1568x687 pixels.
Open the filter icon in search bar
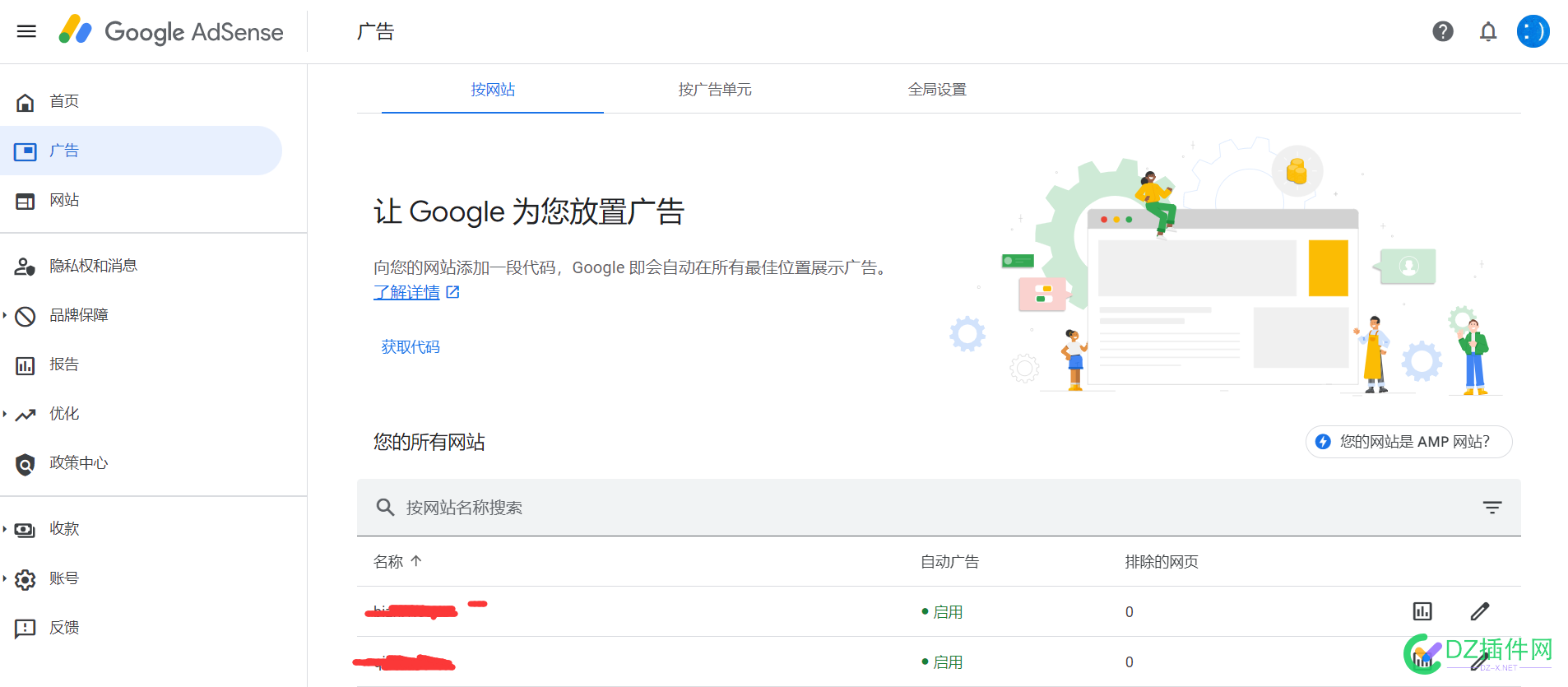tap(1492, 508)
